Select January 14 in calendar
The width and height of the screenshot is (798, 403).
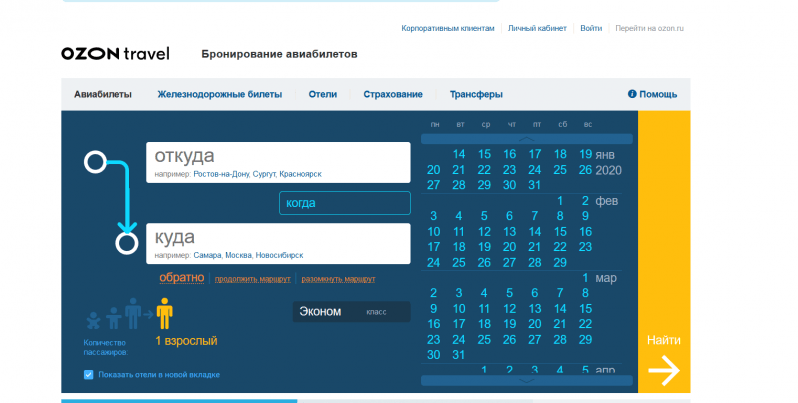coord(459,154)
